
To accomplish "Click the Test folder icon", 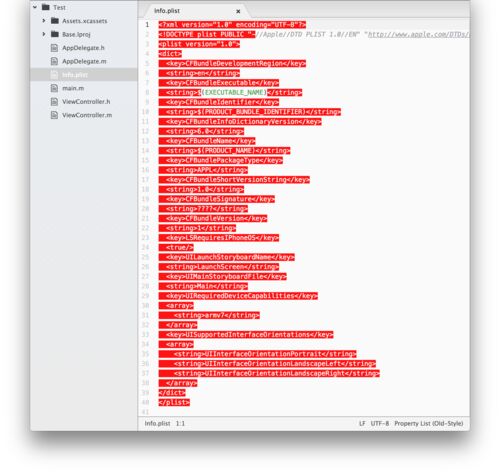I will pos(46,7).
